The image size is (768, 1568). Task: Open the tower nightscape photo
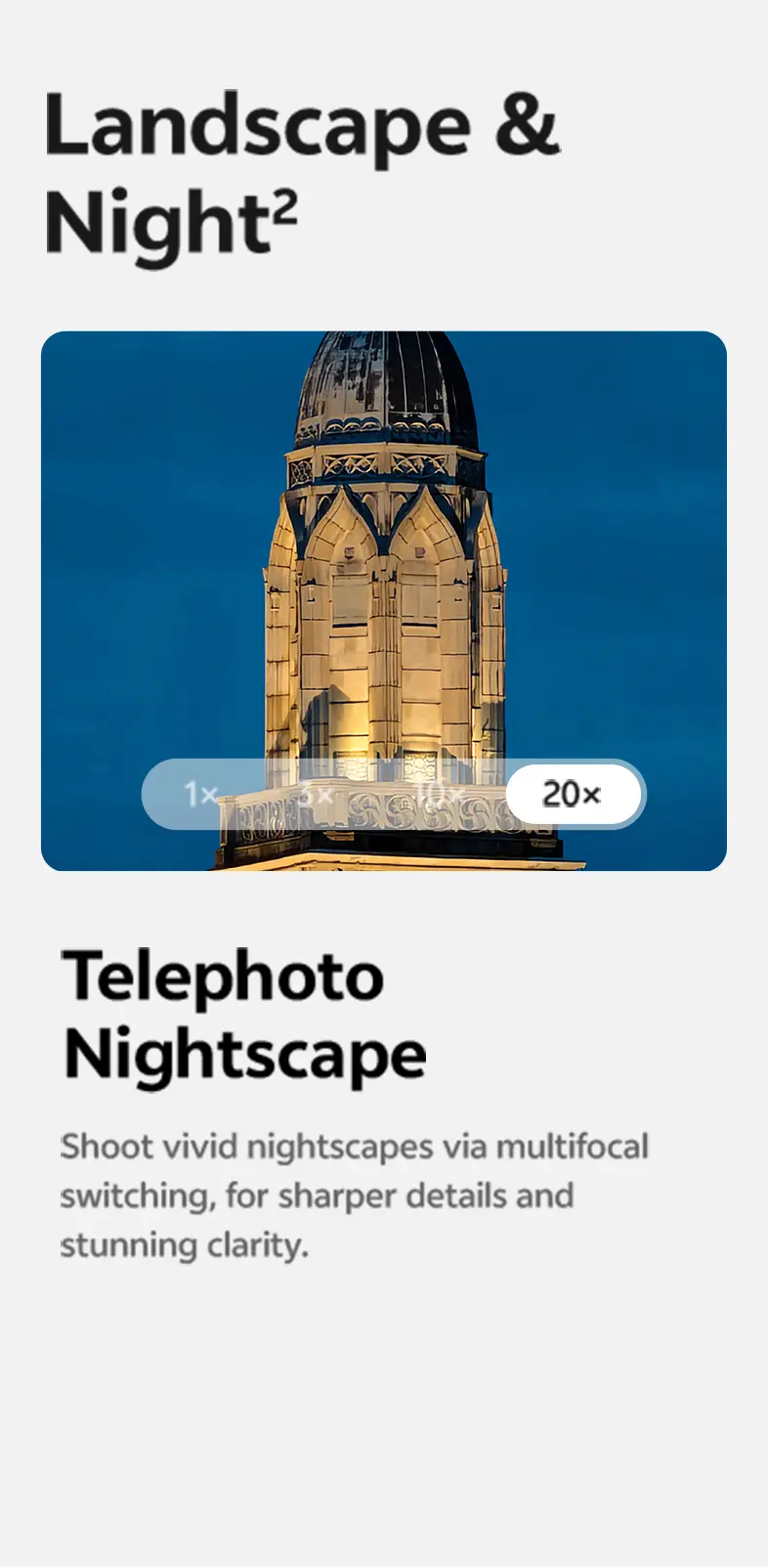384,601
